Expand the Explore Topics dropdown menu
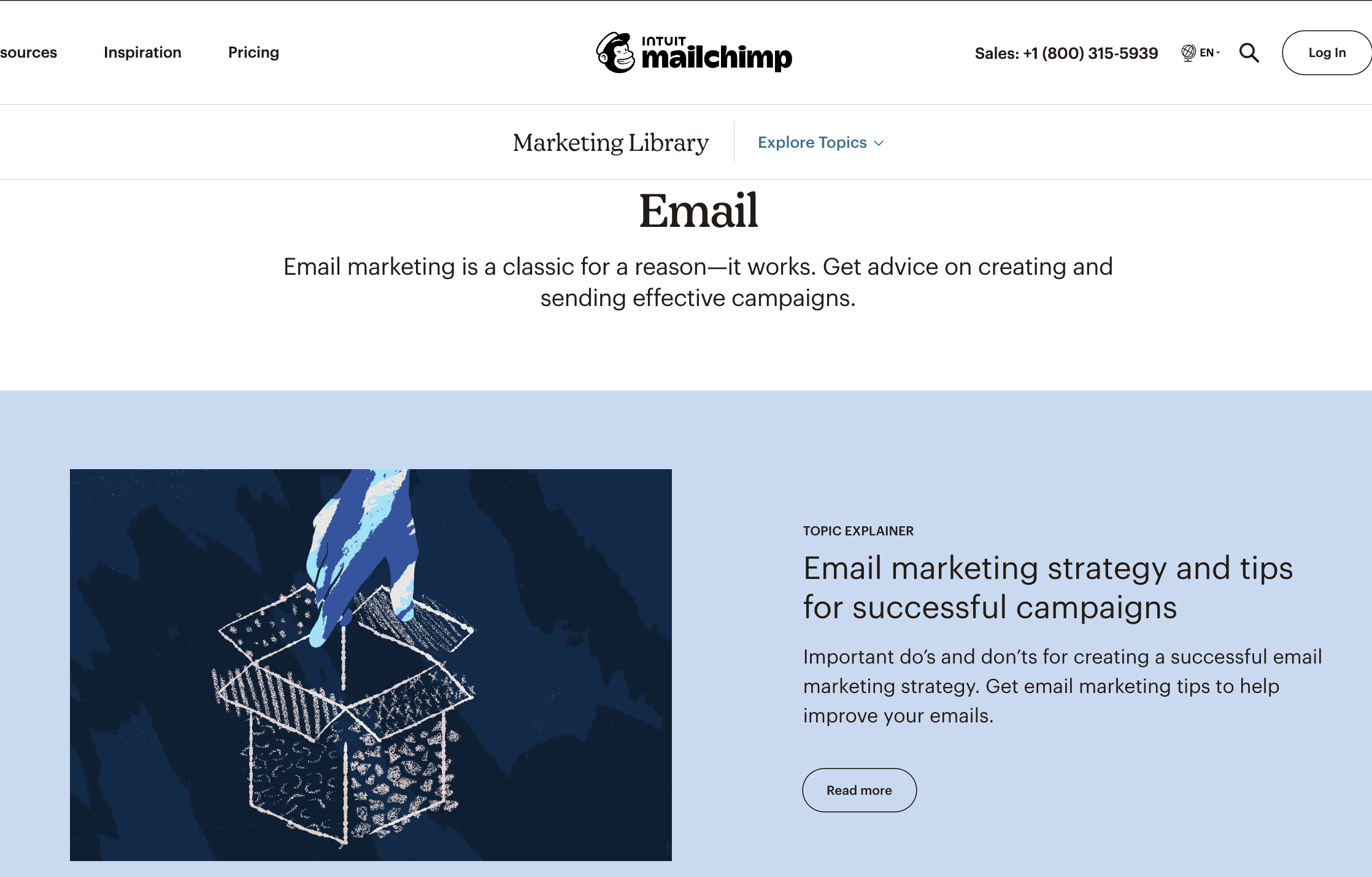The image size is (1372, 877). pyautogui.click(x=820, y=142)
